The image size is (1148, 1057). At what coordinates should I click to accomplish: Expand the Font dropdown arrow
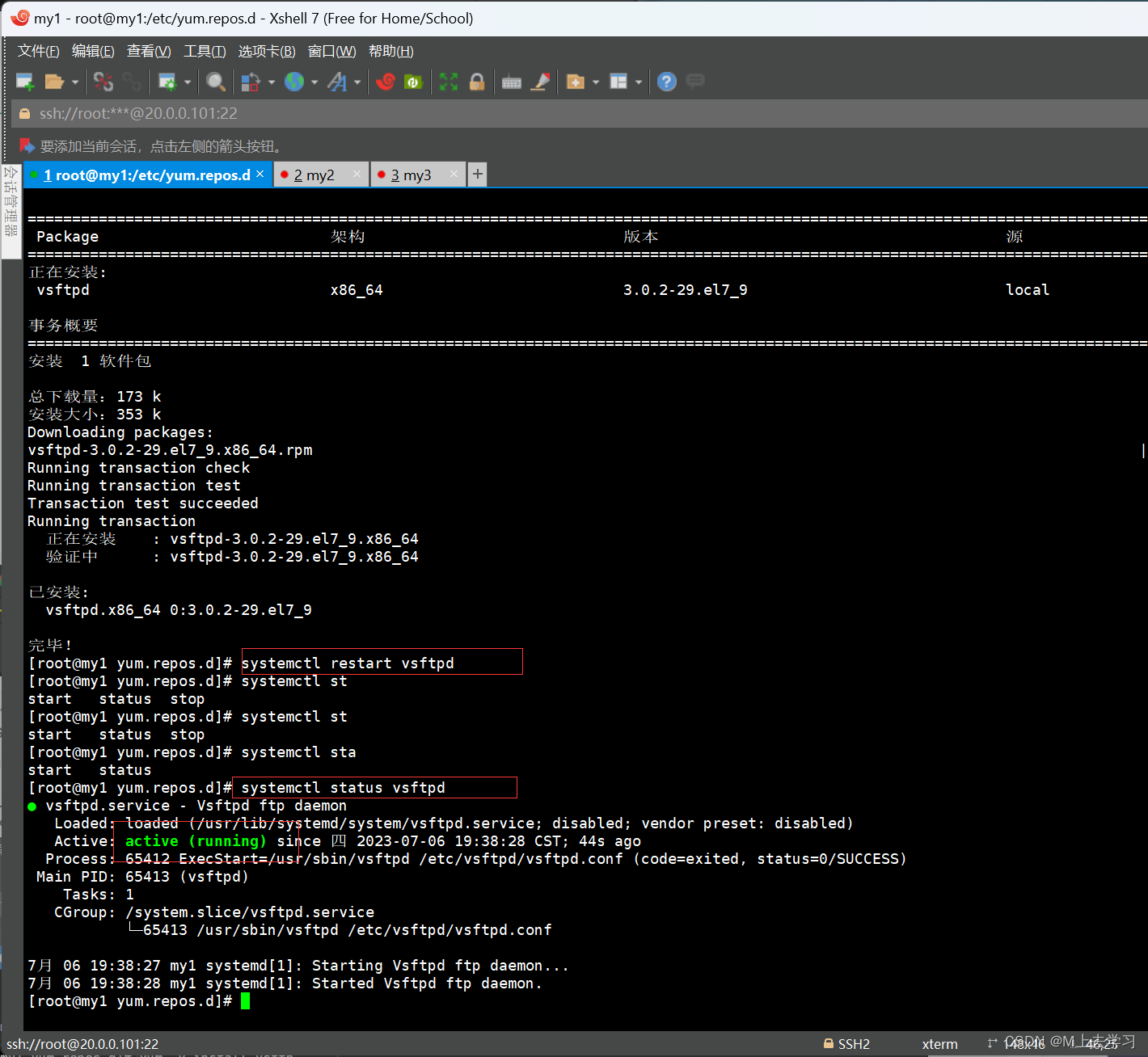[x=357, y=82]
